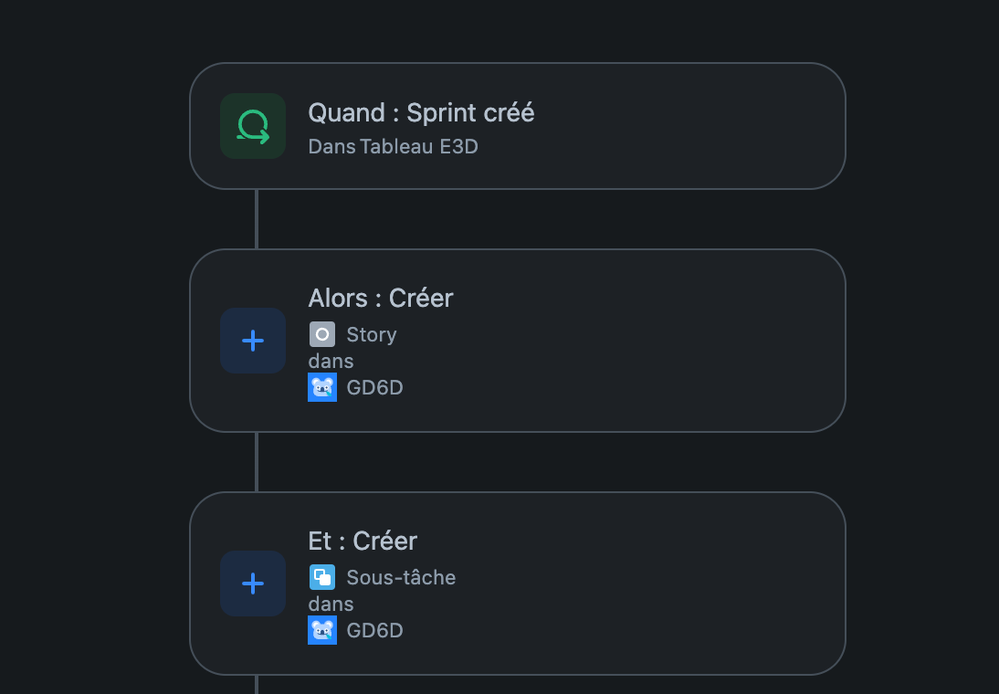Click the GD6D project name in Alors card
Image resolution: width=999 pixels, height=694 pixels.
coord(375,387)
